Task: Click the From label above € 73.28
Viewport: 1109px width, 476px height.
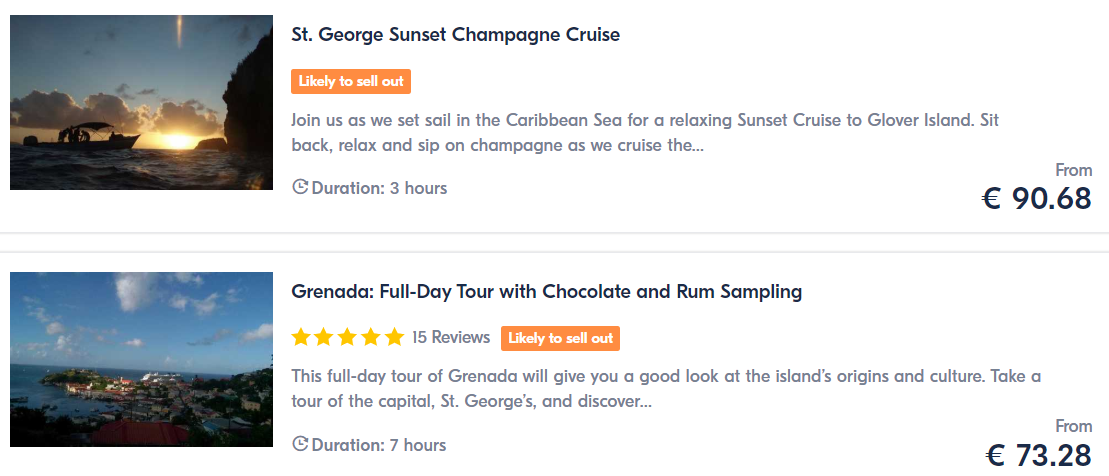Action: (1074, 426)
